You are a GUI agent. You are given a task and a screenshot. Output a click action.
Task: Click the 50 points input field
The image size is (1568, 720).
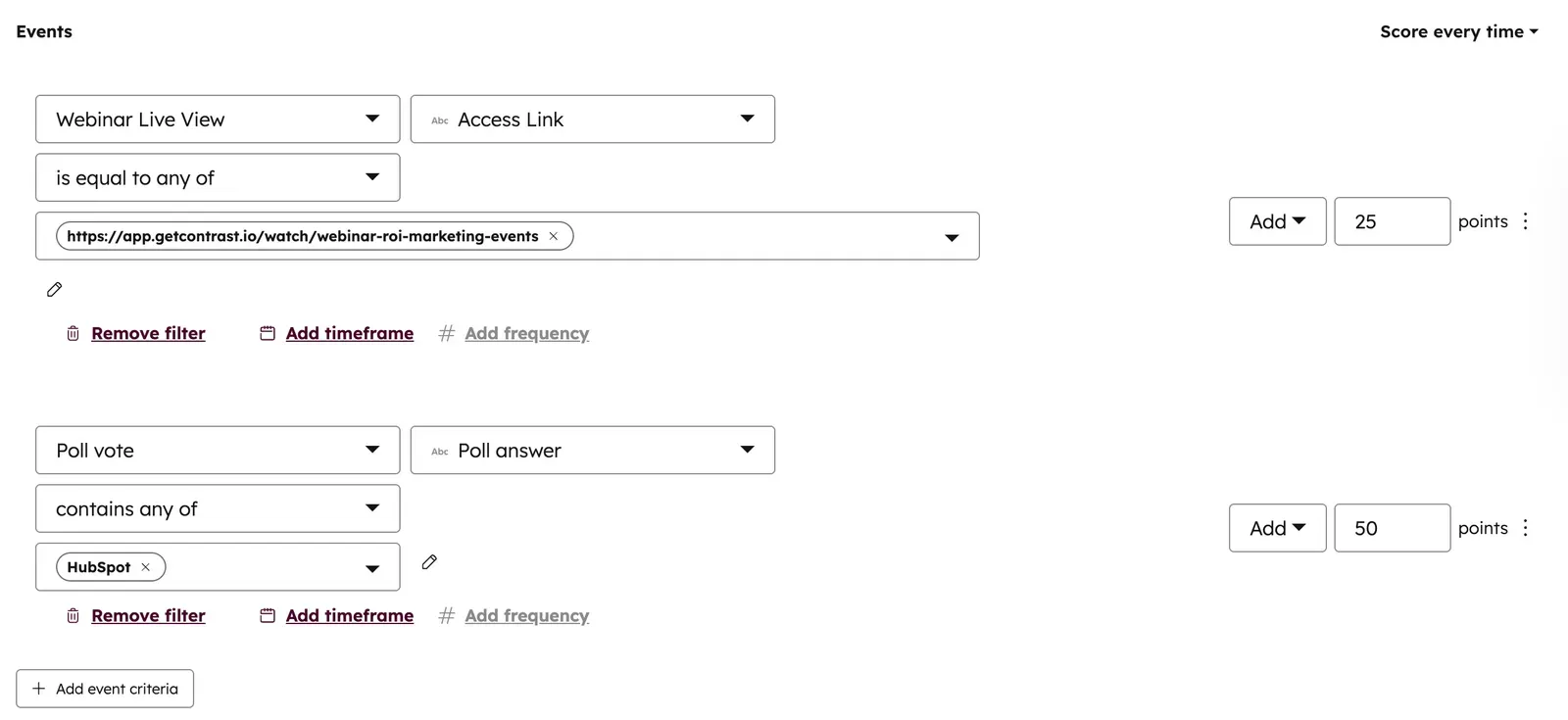[x=1392, y=528]
